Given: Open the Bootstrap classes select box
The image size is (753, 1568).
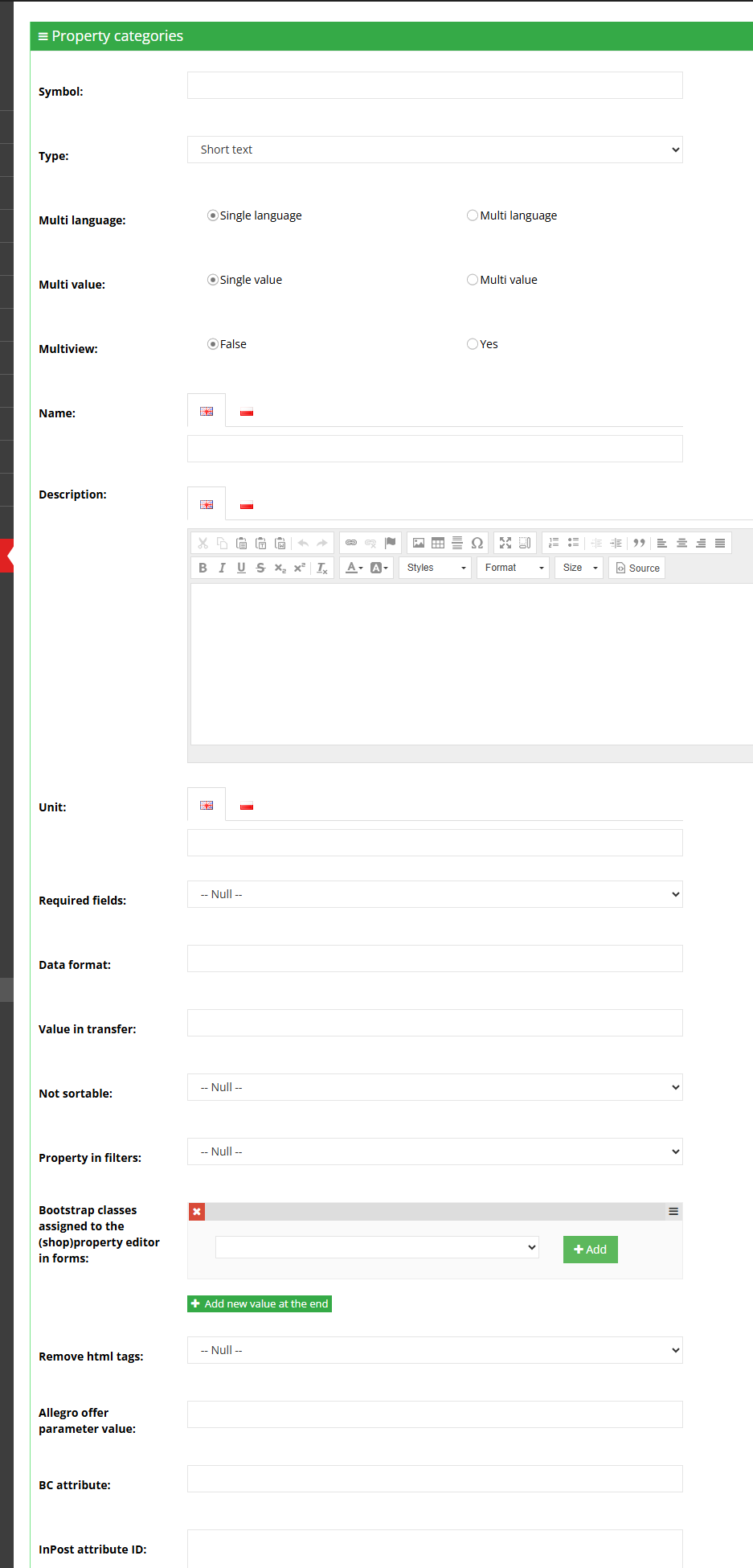Looking at the screenshot, I should point(377,1247).
